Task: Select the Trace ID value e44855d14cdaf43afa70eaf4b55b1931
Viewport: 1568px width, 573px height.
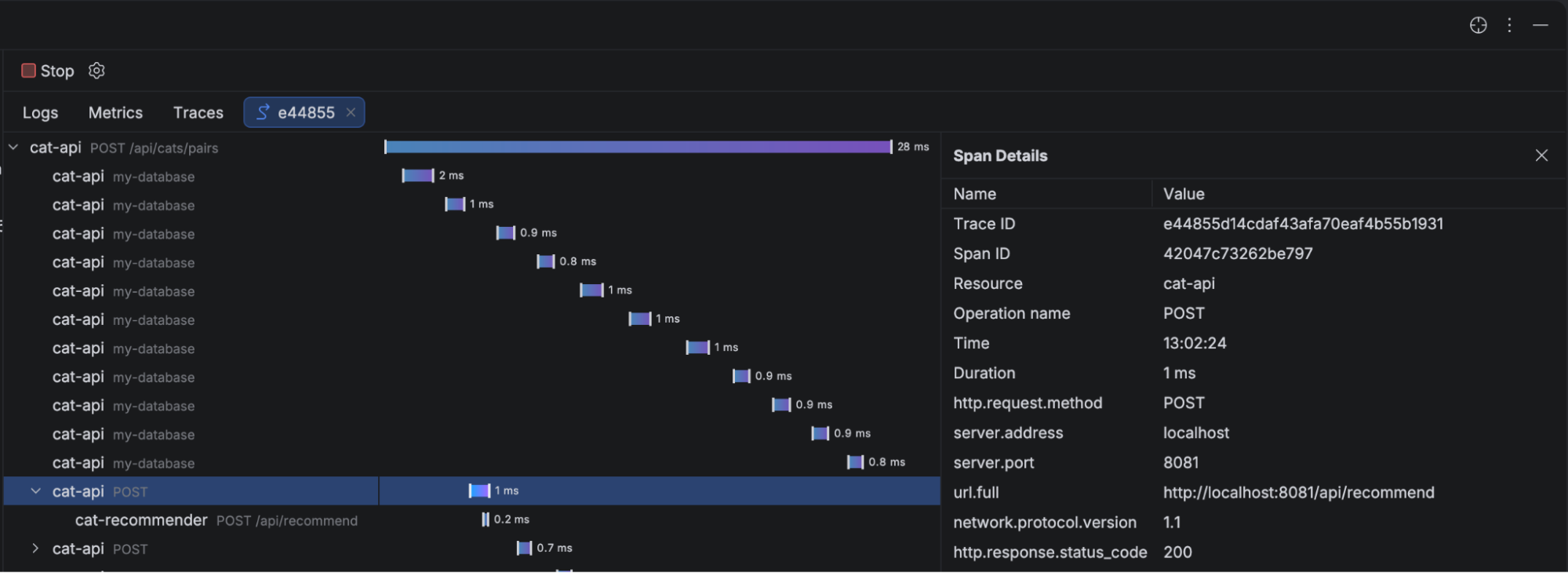Action: (x=1303, y=224)
